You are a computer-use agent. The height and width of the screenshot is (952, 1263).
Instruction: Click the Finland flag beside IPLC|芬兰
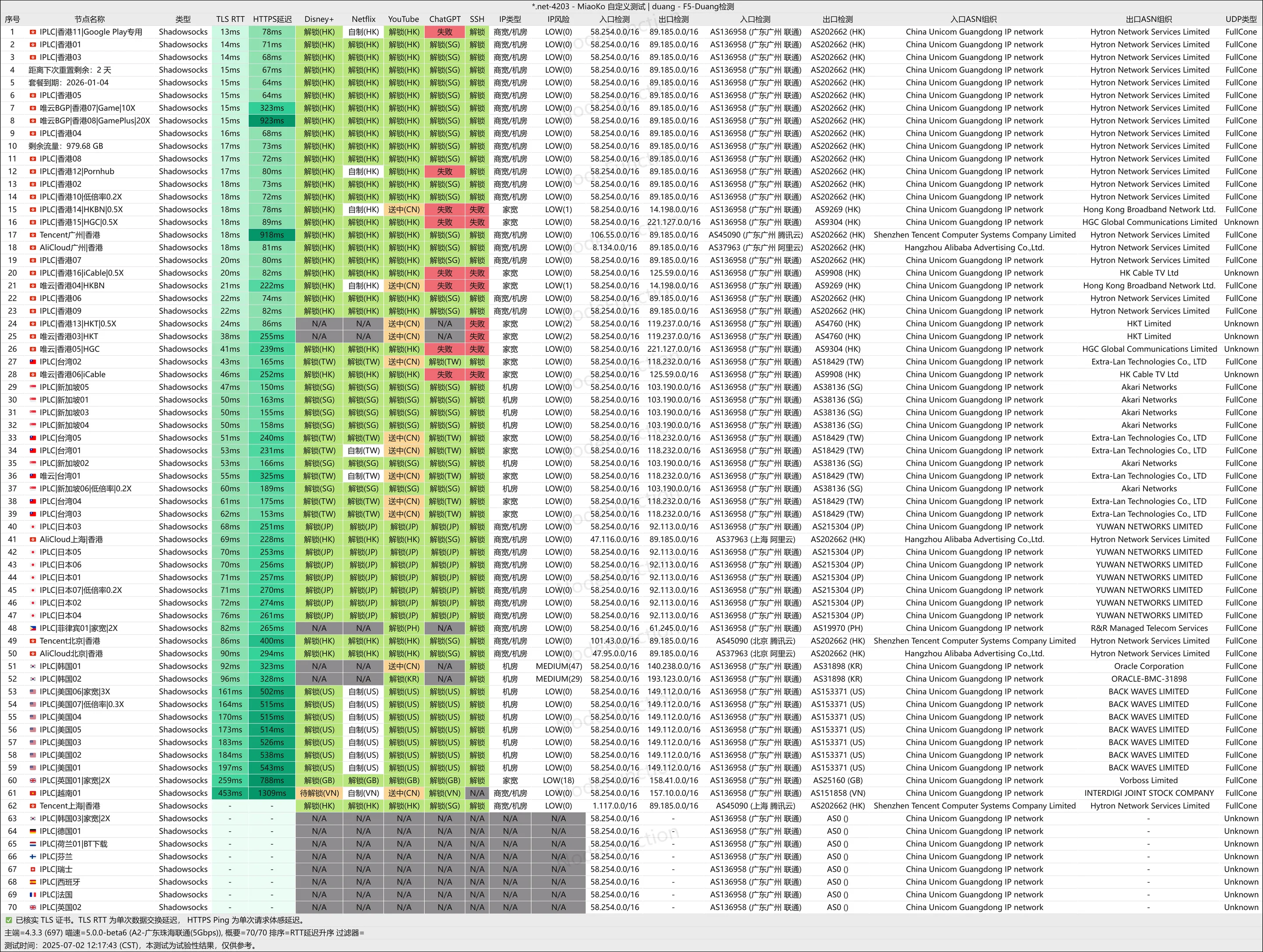(x=32, y=857)
